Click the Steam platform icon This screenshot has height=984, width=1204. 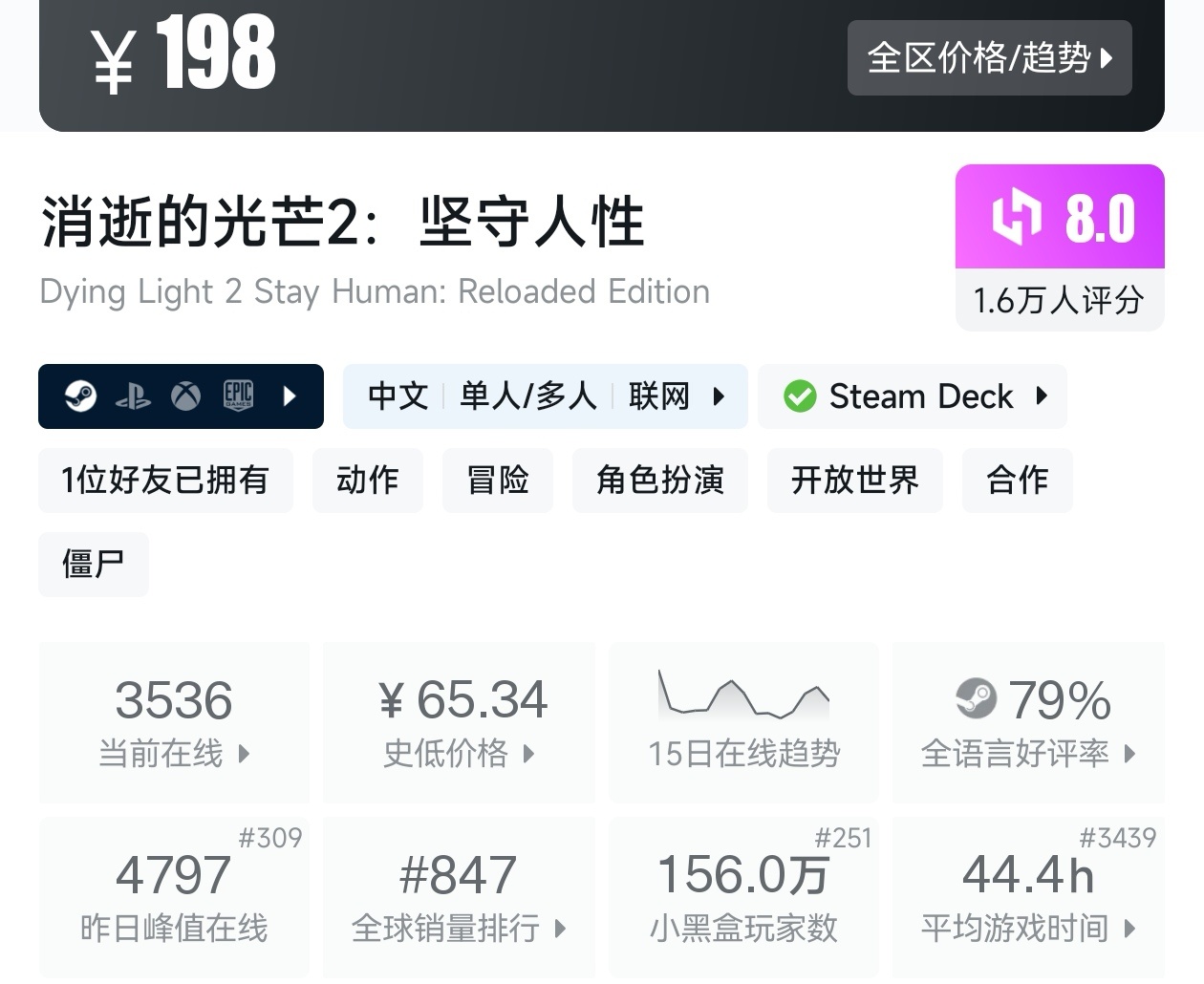81,396
